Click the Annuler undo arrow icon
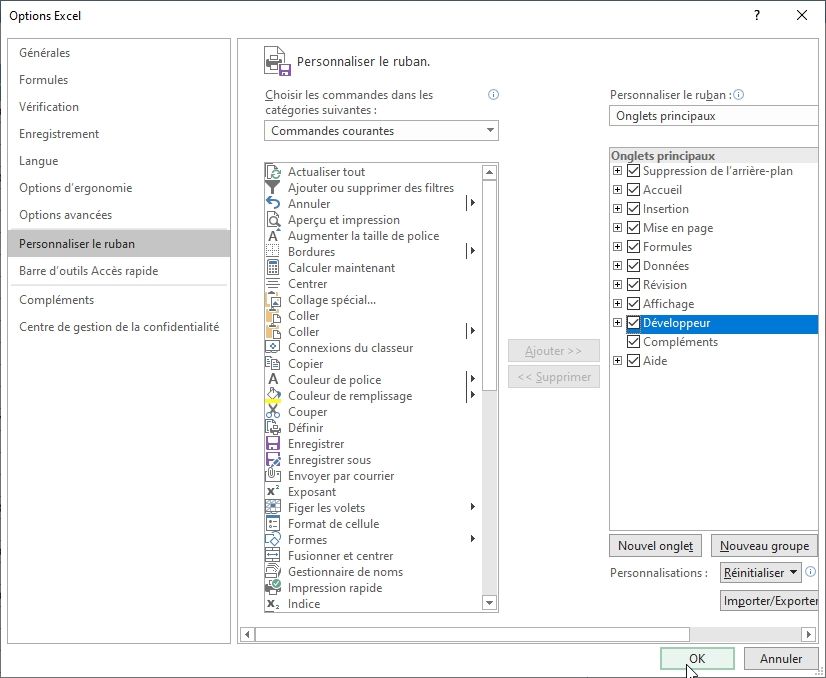The width and height of the screenshot is (826, 678). click(x=273, y=203)
